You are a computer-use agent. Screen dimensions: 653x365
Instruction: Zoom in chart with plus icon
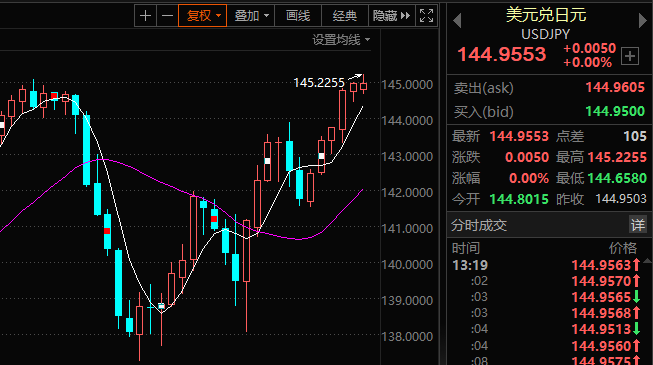(x=145, y=16)
